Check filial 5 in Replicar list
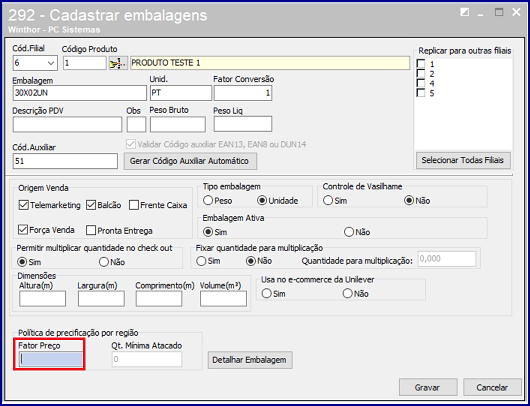Screen dimensions: 530x406 coord(421,93)
